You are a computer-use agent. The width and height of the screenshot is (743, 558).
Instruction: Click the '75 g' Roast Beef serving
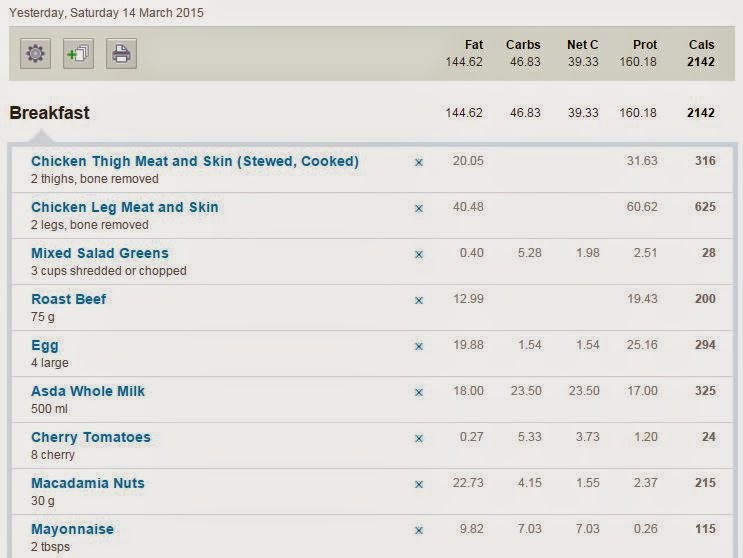[43, 317]
